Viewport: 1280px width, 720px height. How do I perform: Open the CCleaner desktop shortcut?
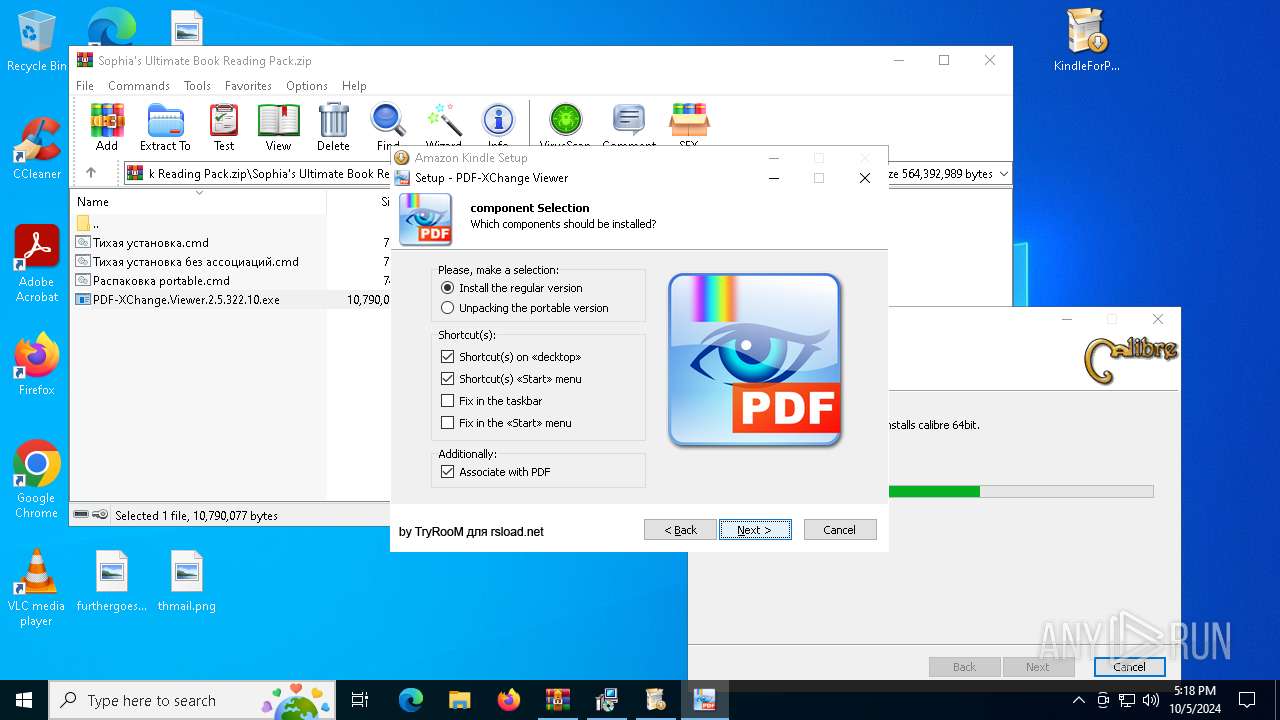pyautogui.click(x=36, y=148)
